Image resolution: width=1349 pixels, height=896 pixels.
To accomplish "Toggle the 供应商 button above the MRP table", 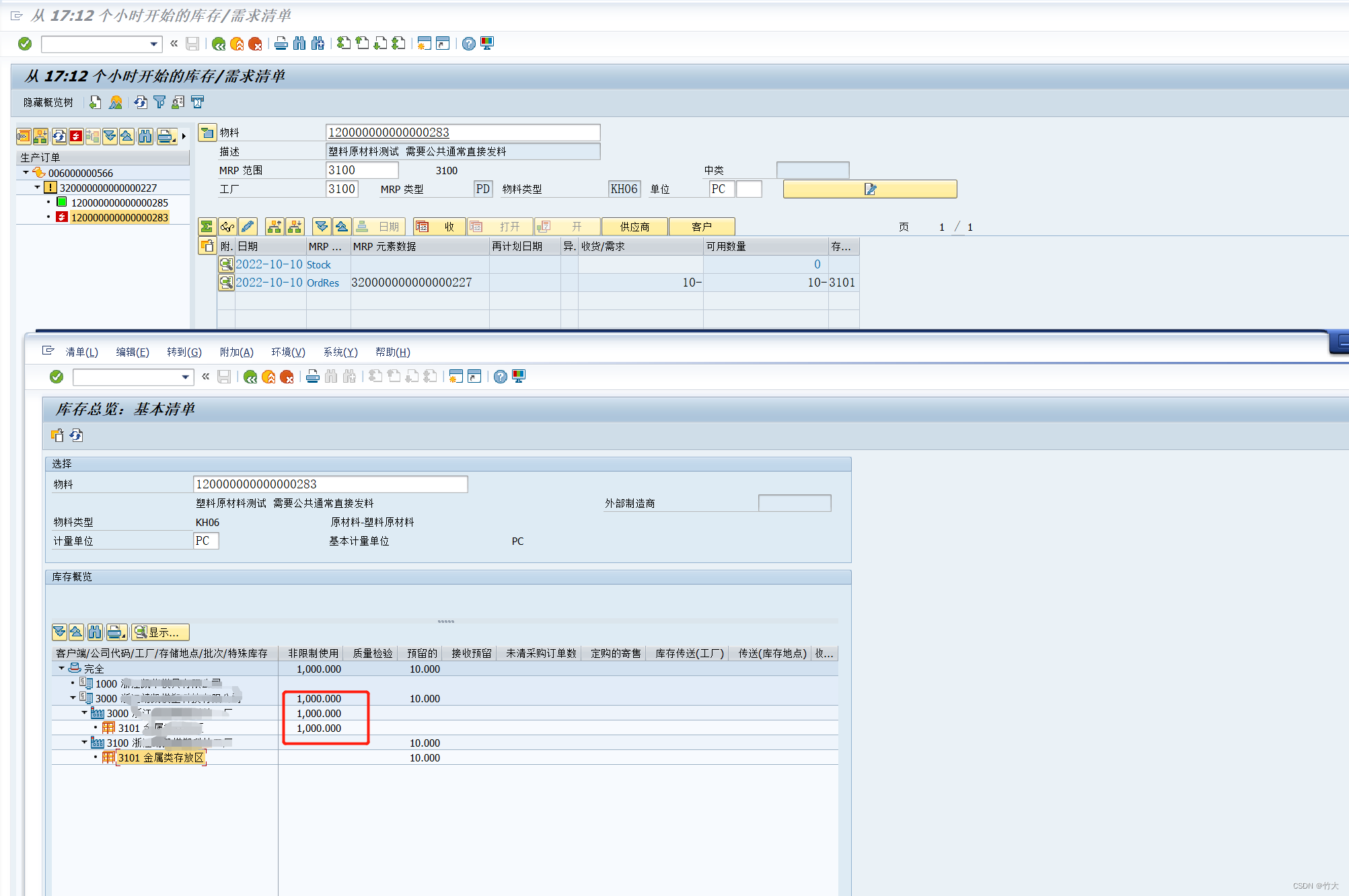I will pos(634,226).
